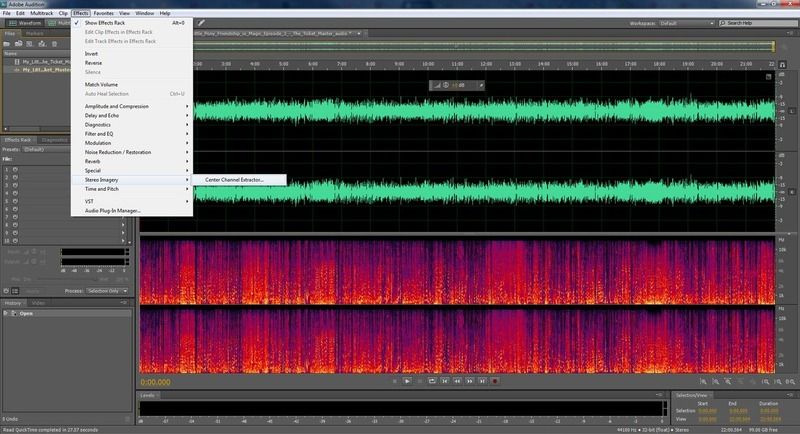
Task: Click New File icon in Files panel
Action: [30, 44]
